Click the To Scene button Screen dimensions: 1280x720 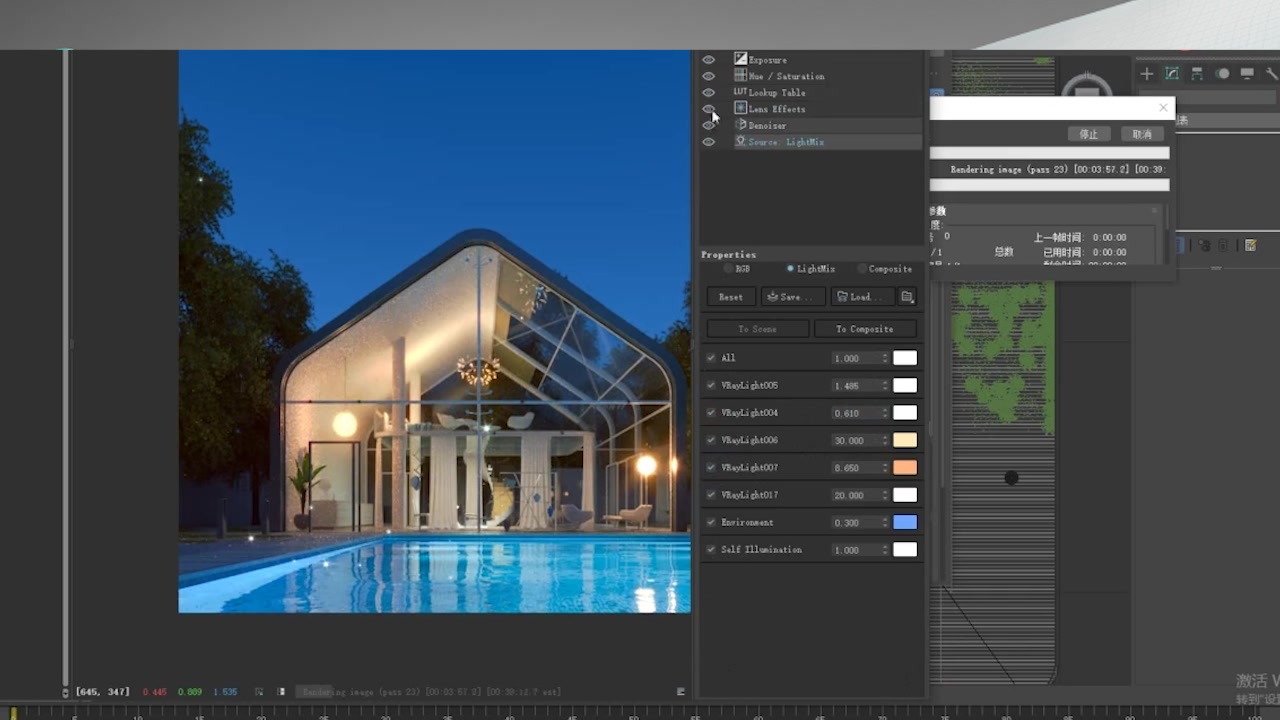click(x=756, y=328)
